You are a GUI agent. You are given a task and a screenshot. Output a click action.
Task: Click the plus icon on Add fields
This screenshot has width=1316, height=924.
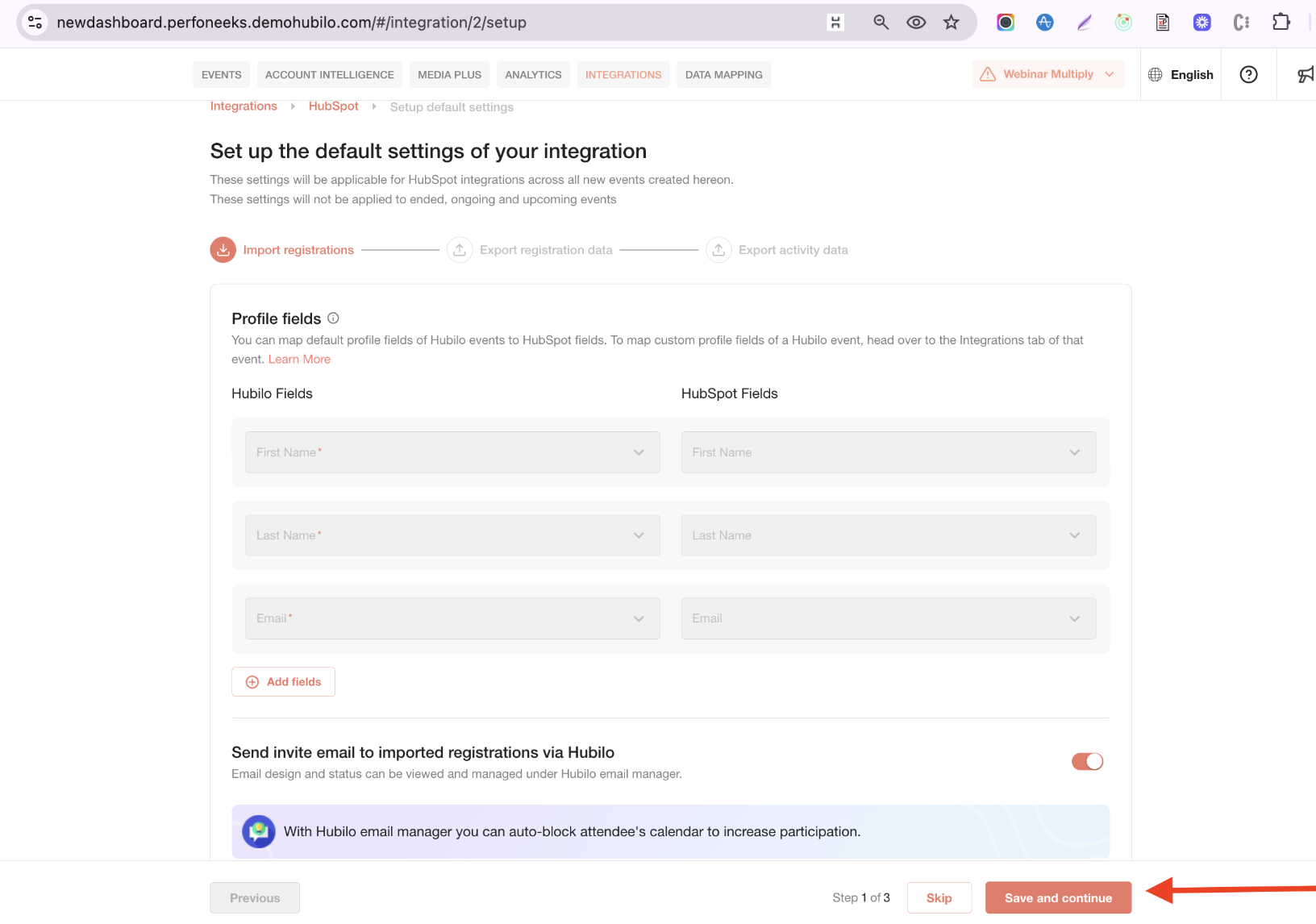pos(252,682)
